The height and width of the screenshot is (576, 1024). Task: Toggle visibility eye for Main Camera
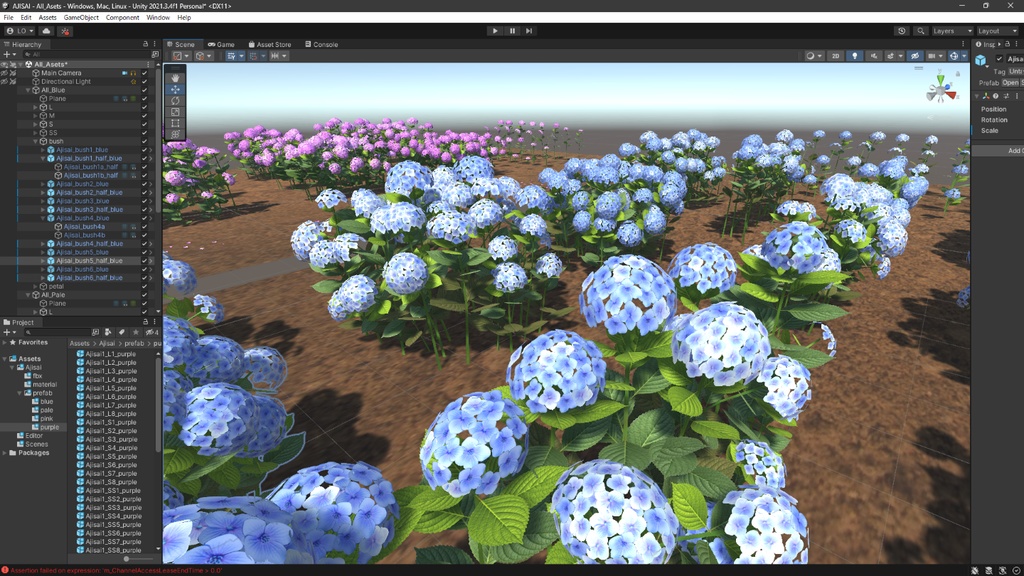point(5,73)
